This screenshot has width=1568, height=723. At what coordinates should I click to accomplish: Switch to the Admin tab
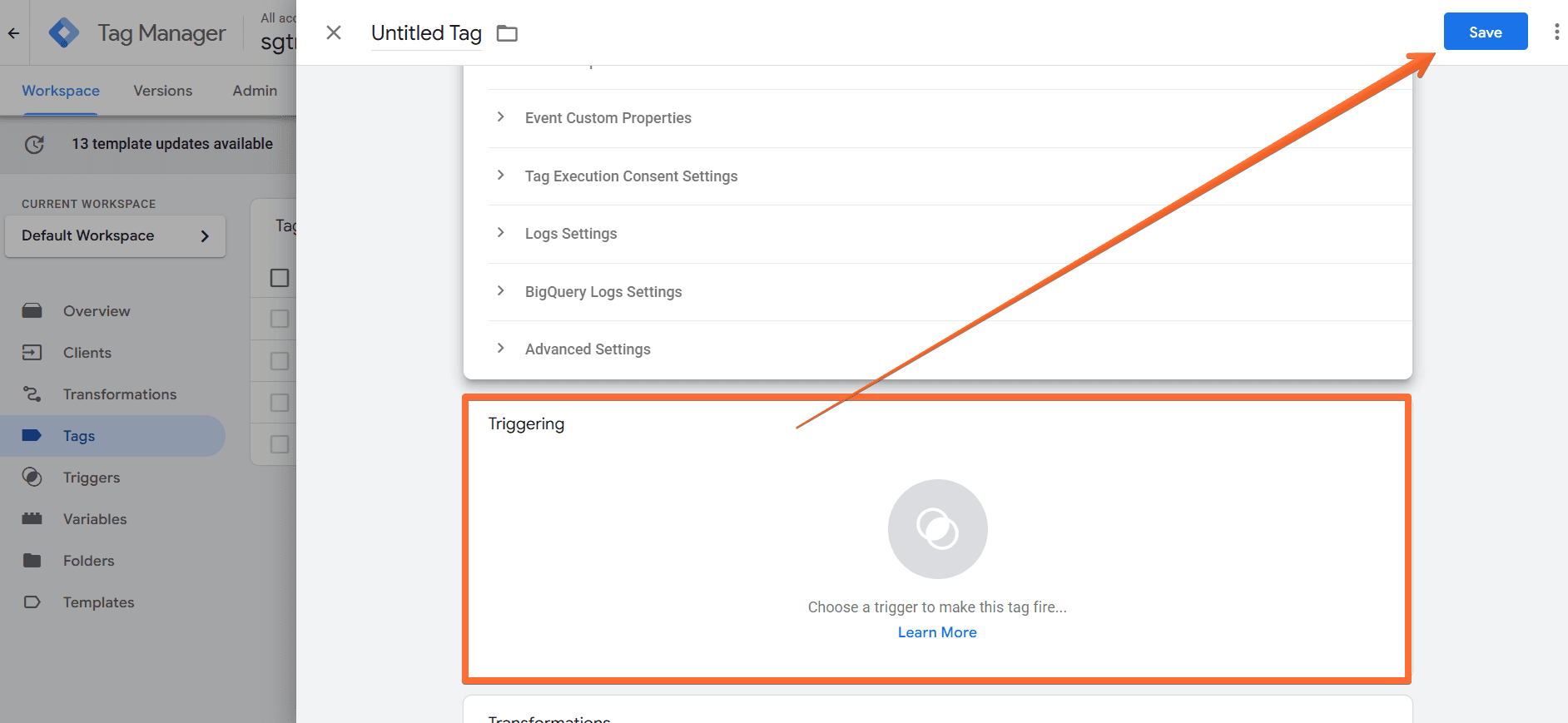point(255,91)
